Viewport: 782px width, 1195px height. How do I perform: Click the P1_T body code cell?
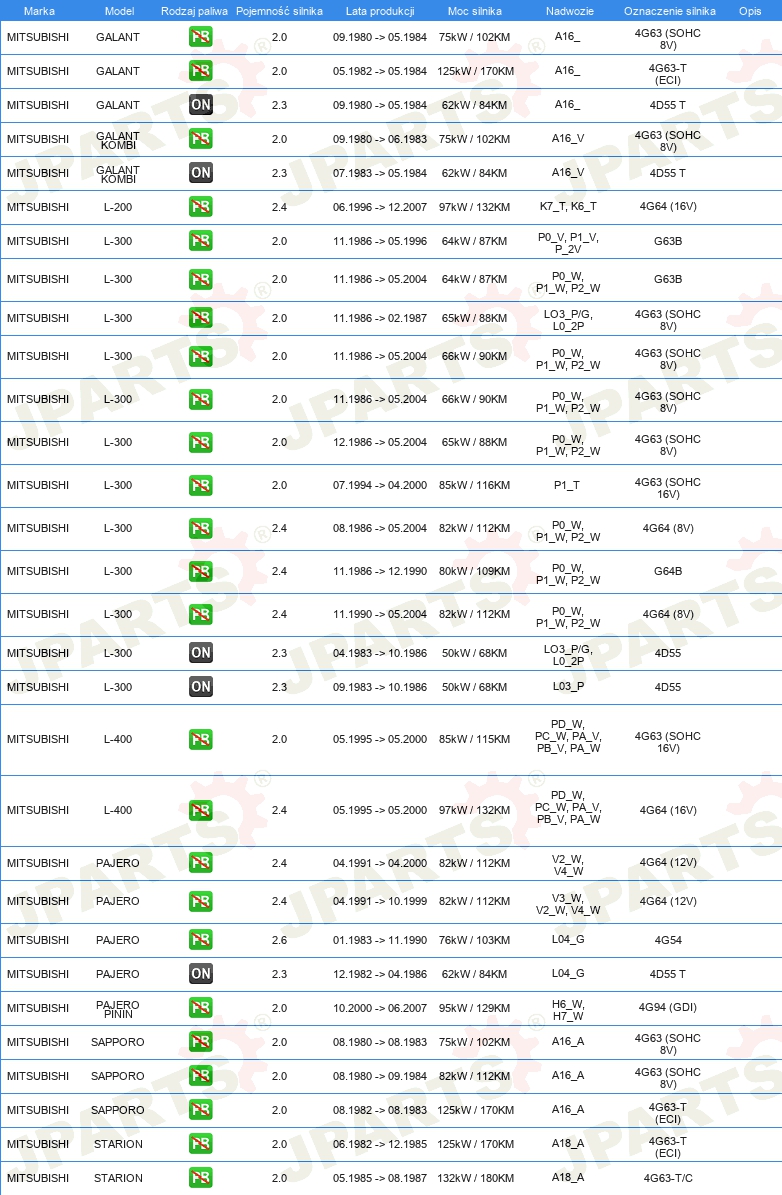(567, 485)
